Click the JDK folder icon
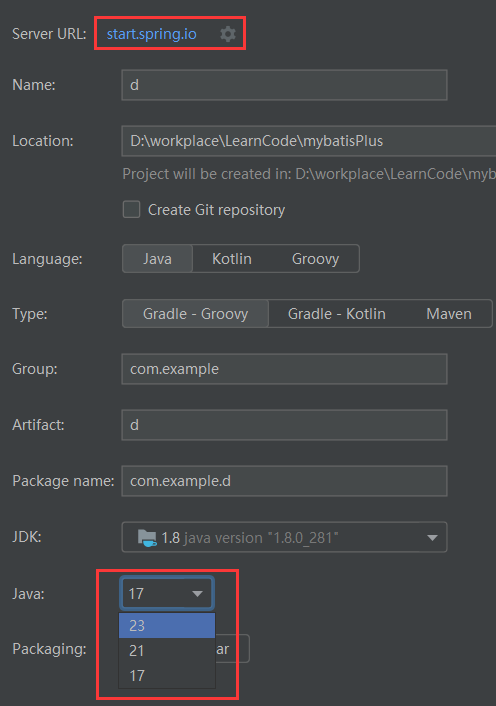 [147, 538]
